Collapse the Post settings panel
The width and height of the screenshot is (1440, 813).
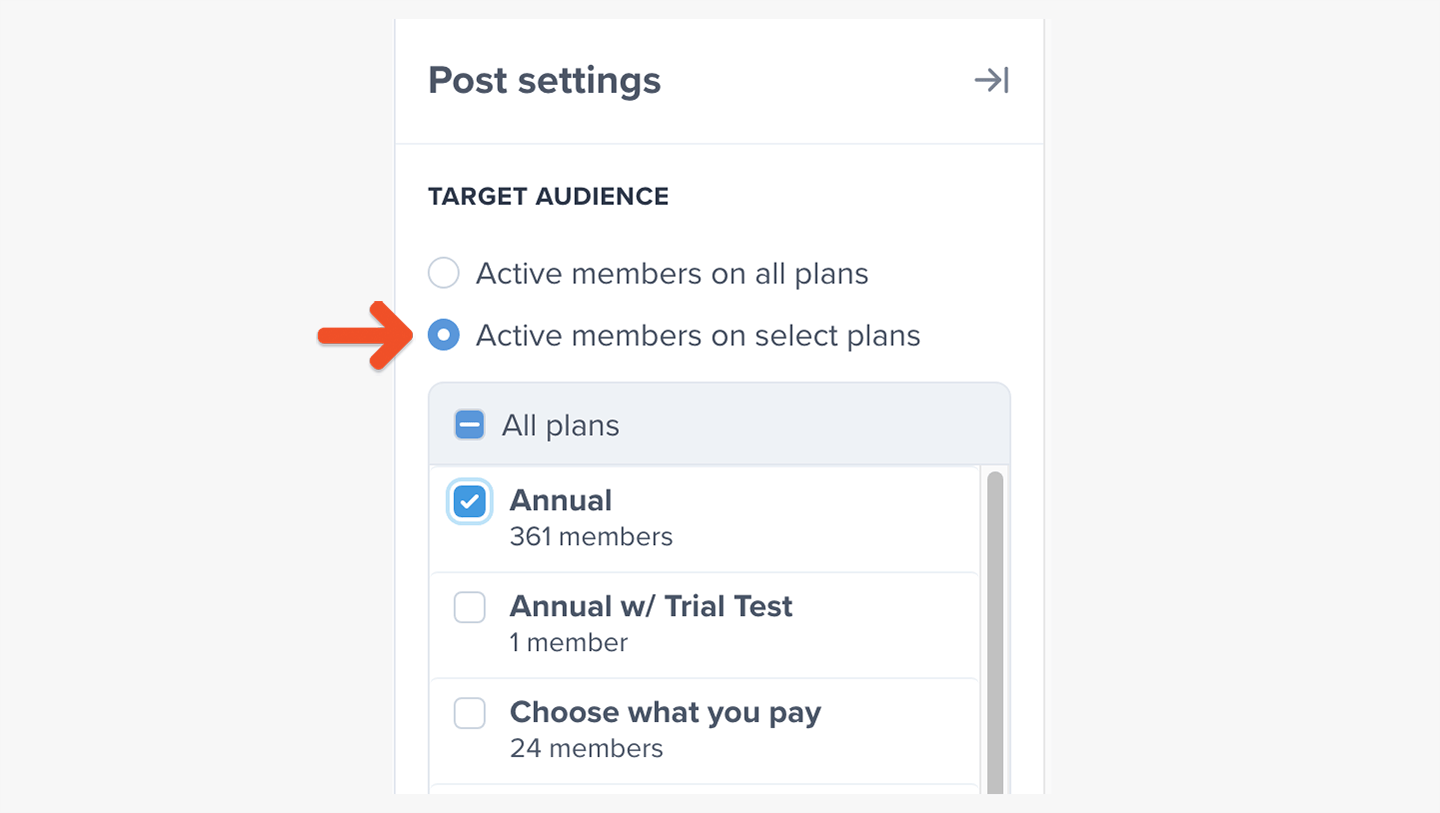[x=991, y=80]
